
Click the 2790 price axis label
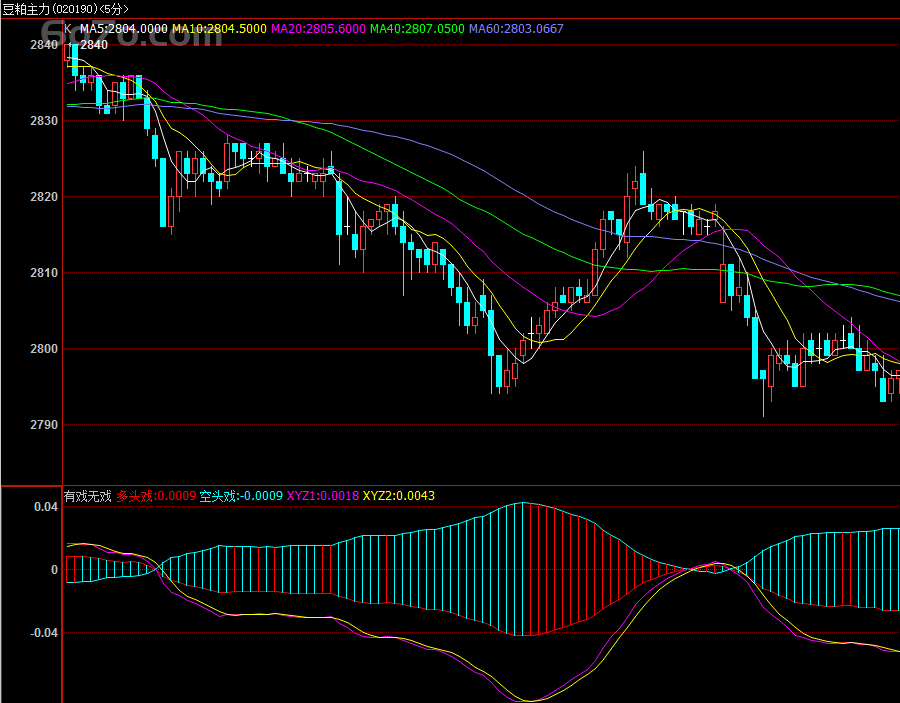pyautogui.click(x=44, y=425)
